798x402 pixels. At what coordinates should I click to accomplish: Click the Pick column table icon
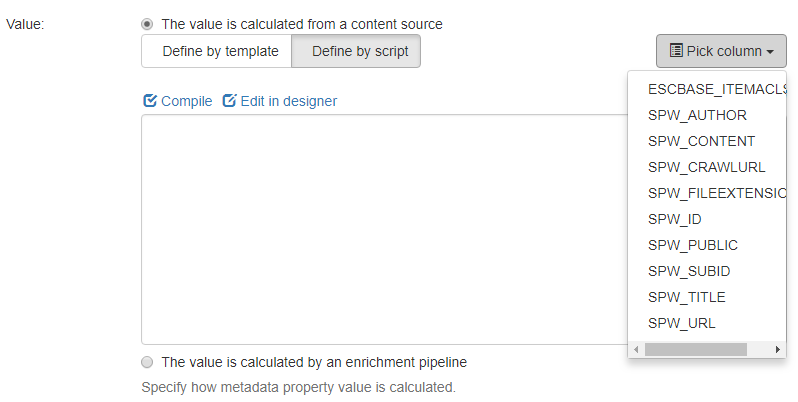pos(676,51)
